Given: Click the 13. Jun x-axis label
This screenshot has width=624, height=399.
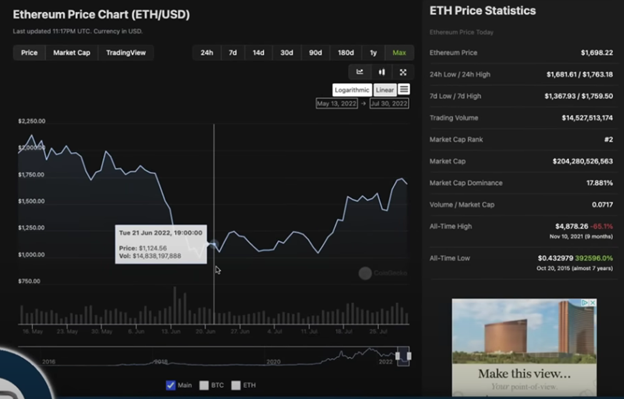Looking at the screenshot, I should pos(171,331).
